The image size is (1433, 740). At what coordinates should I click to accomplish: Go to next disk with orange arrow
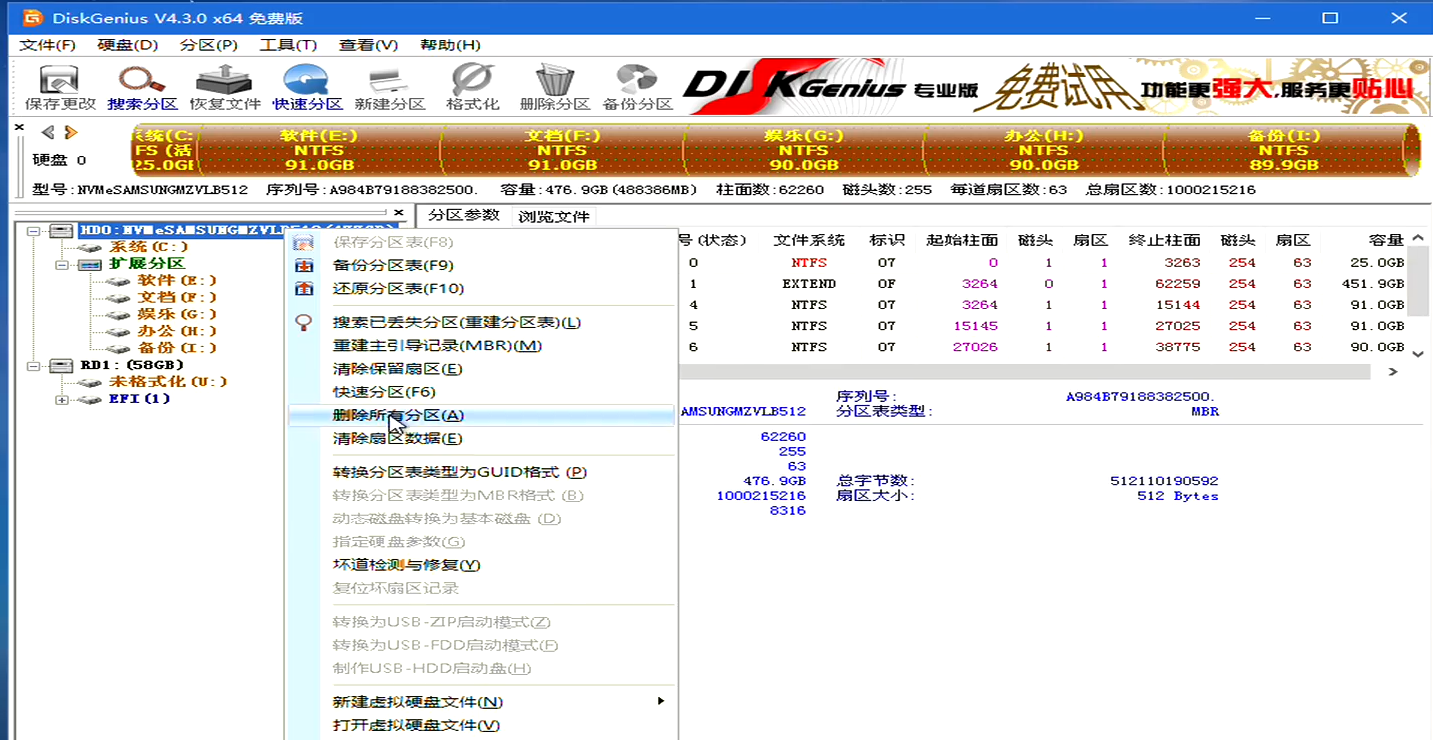71,132
